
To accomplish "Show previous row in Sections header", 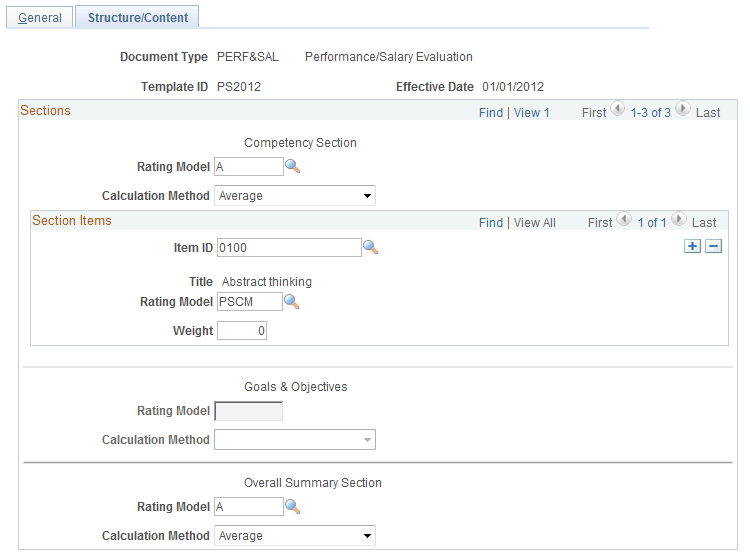I will click(618, 109).
